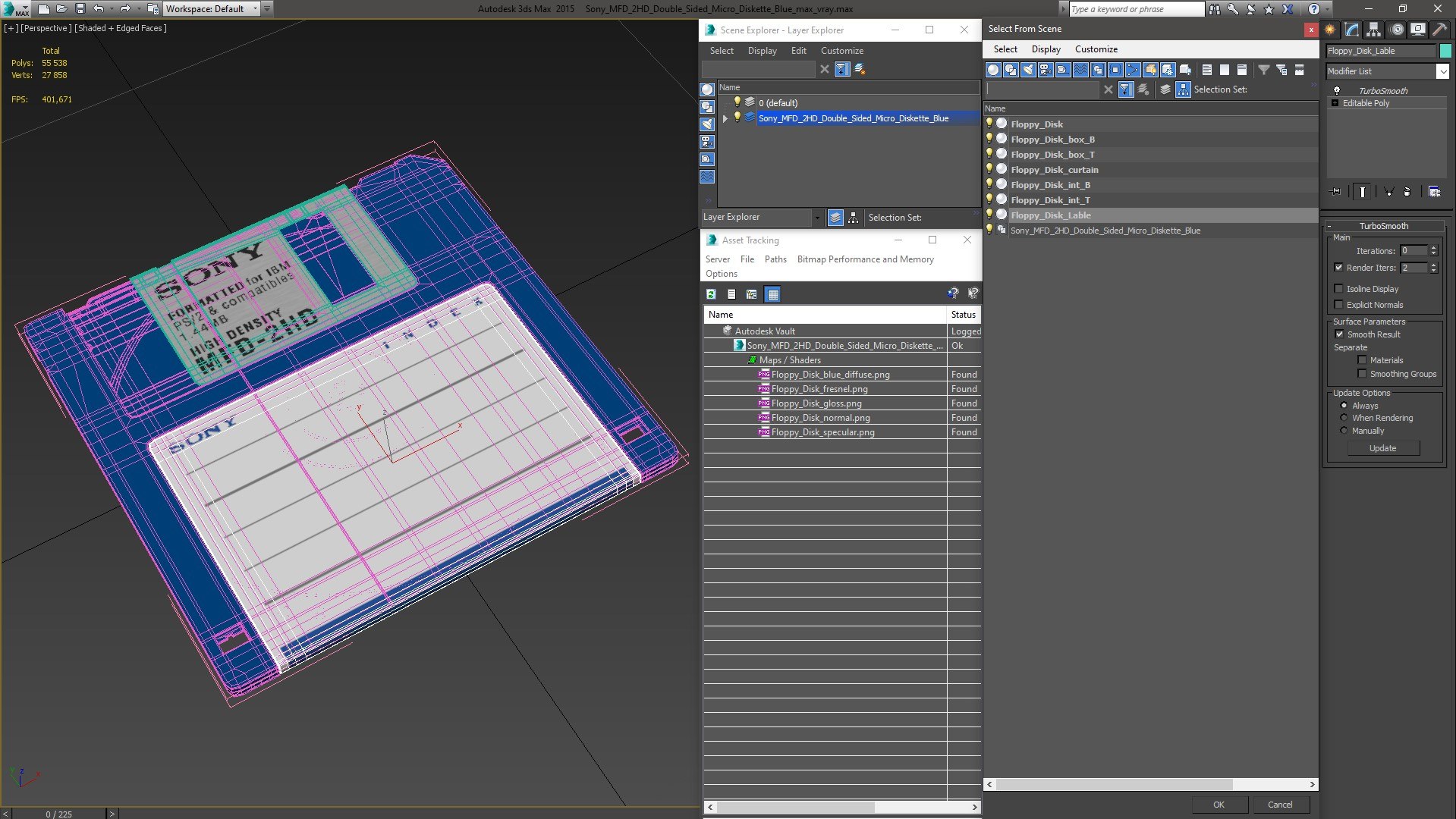Open the Display command panel tab

click(1417, 30)
